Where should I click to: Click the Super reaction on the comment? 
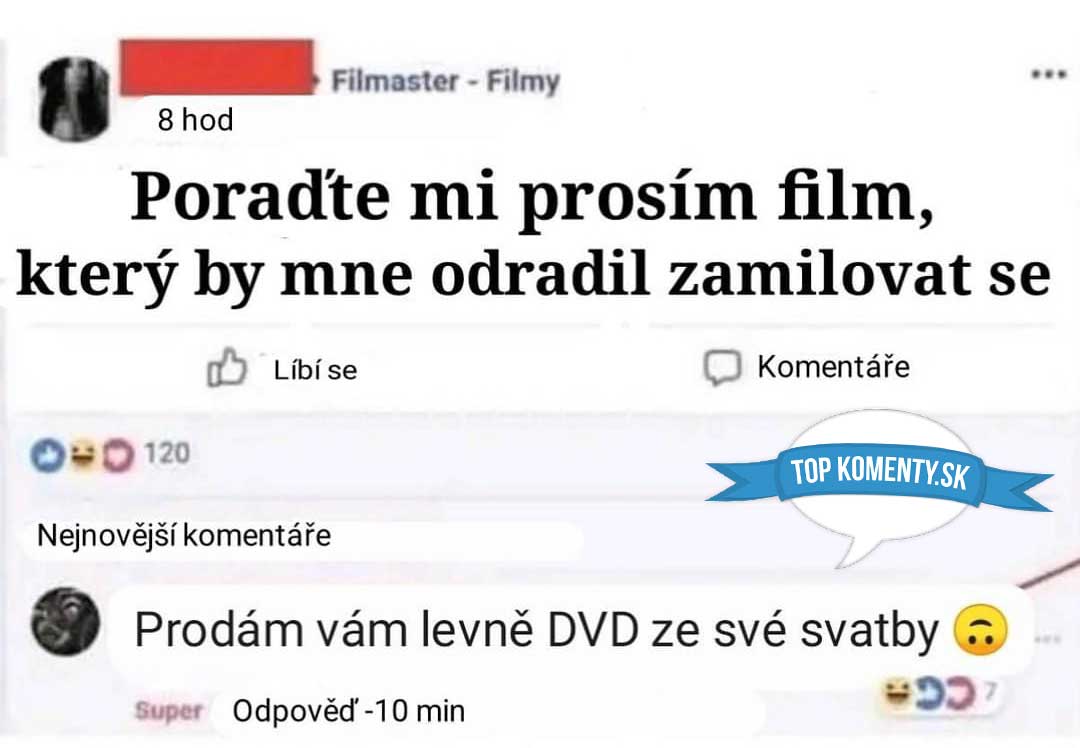point(169,710)
